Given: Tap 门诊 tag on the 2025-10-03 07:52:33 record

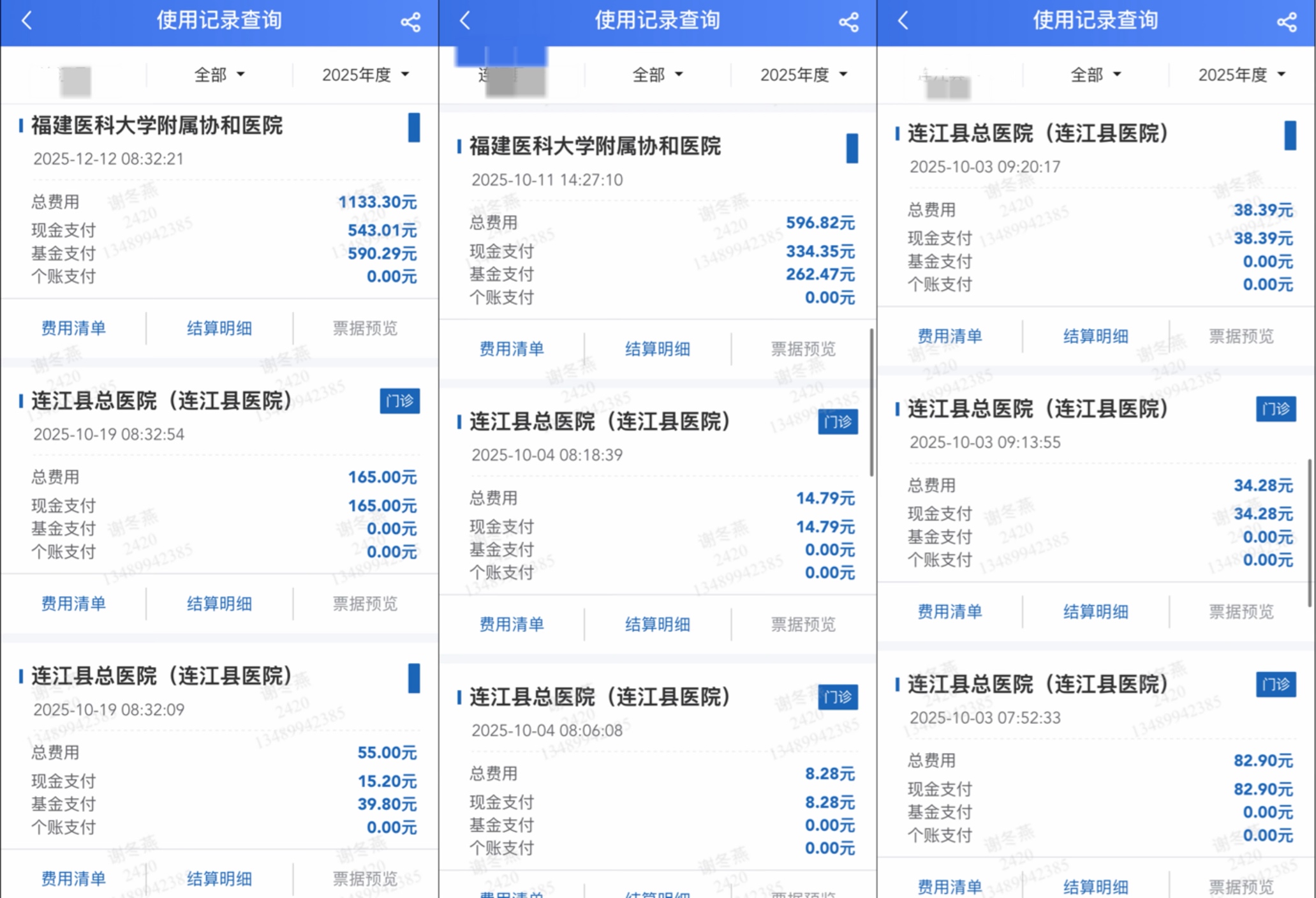Looking at the screenshot, I should pos(1276,684).
